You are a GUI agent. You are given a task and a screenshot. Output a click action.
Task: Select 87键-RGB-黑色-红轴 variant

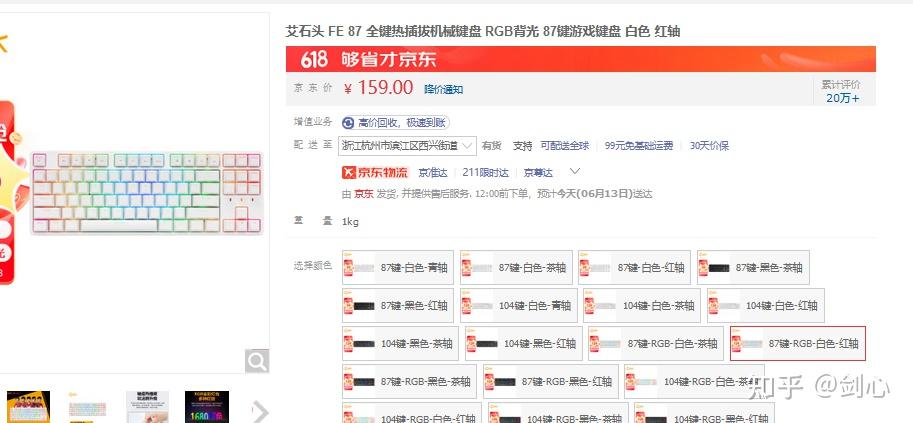click(550, 381)
